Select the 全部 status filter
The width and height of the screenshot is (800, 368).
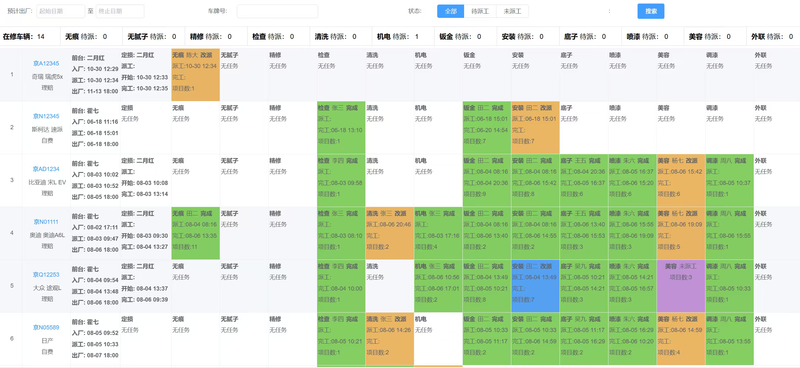pyautogui.click(x=451, y=11)
